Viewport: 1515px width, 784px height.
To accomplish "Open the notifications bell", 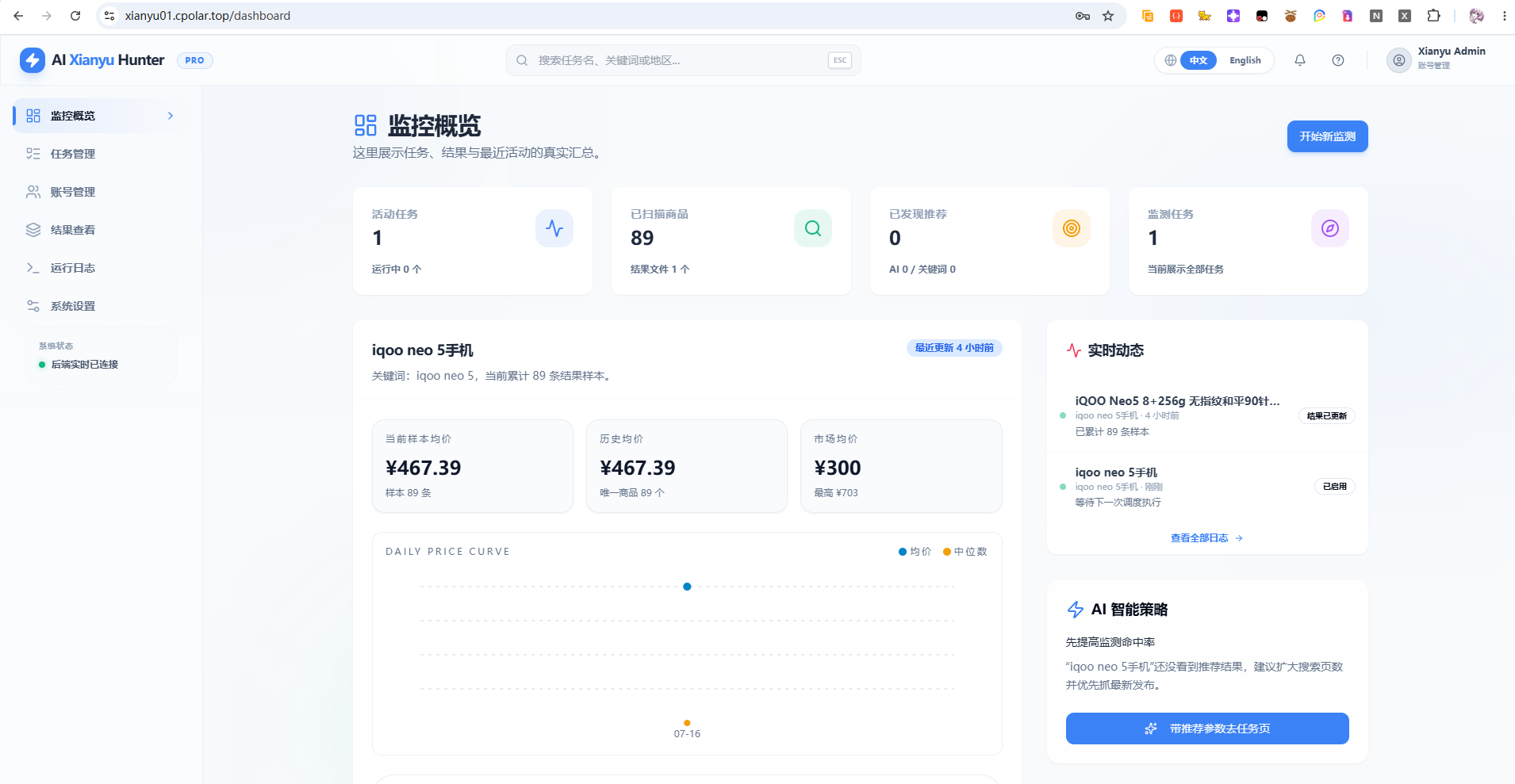I will pyautogui.click(x=1300, y=60).
